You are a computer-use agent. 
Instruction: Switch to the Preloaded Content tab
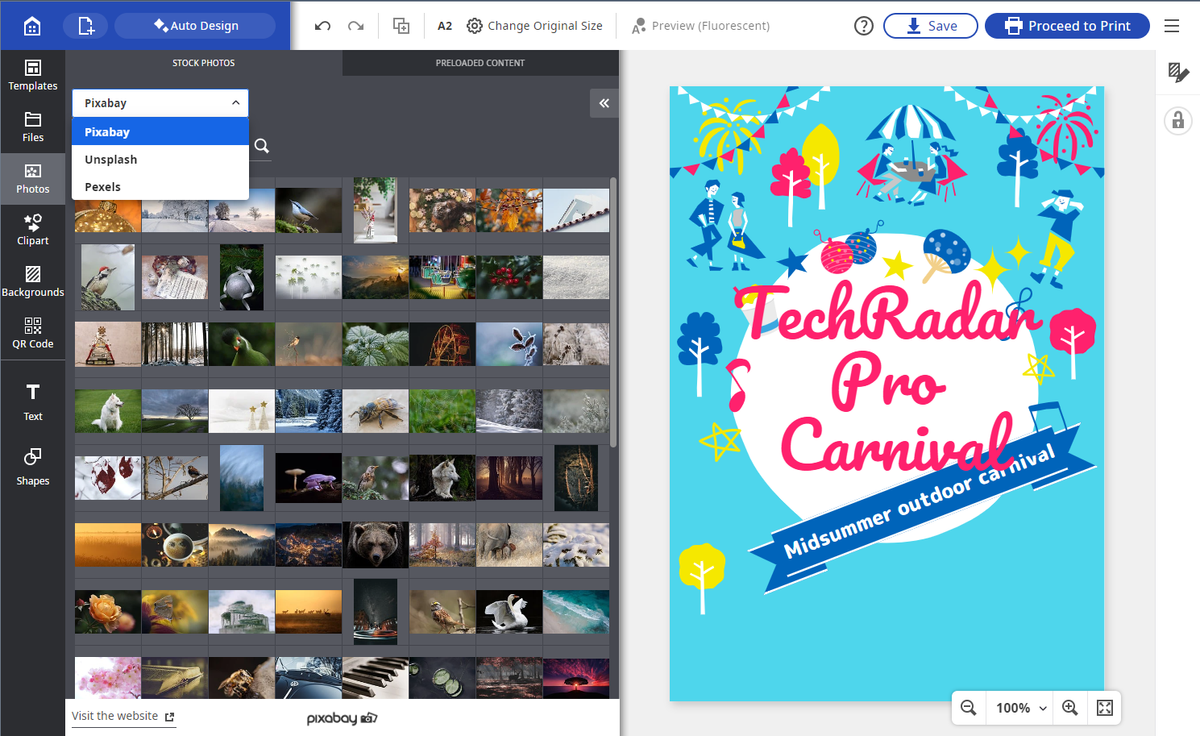[x=480, y=62]
